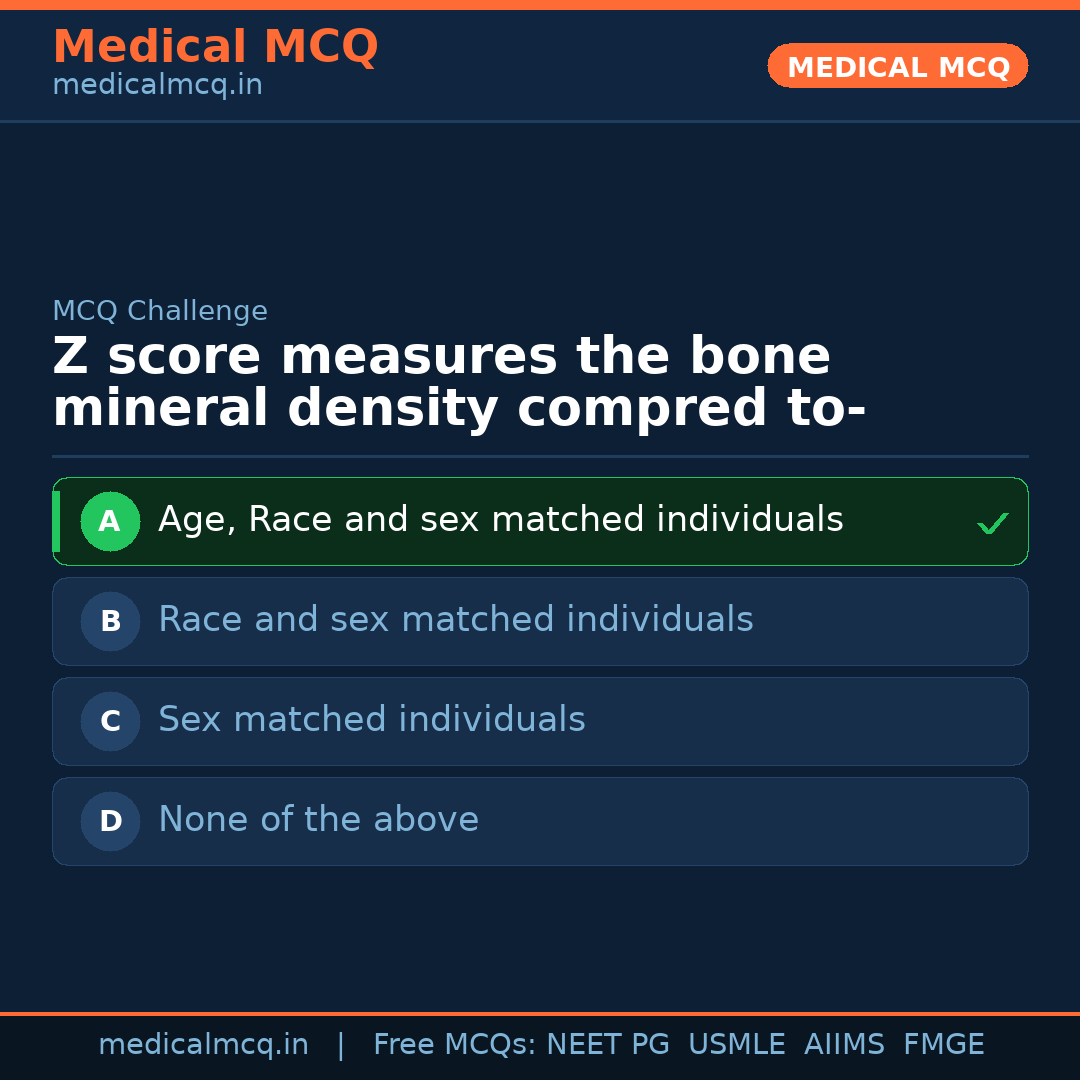Select USMLE in the footer

[x=736, y=1045]
